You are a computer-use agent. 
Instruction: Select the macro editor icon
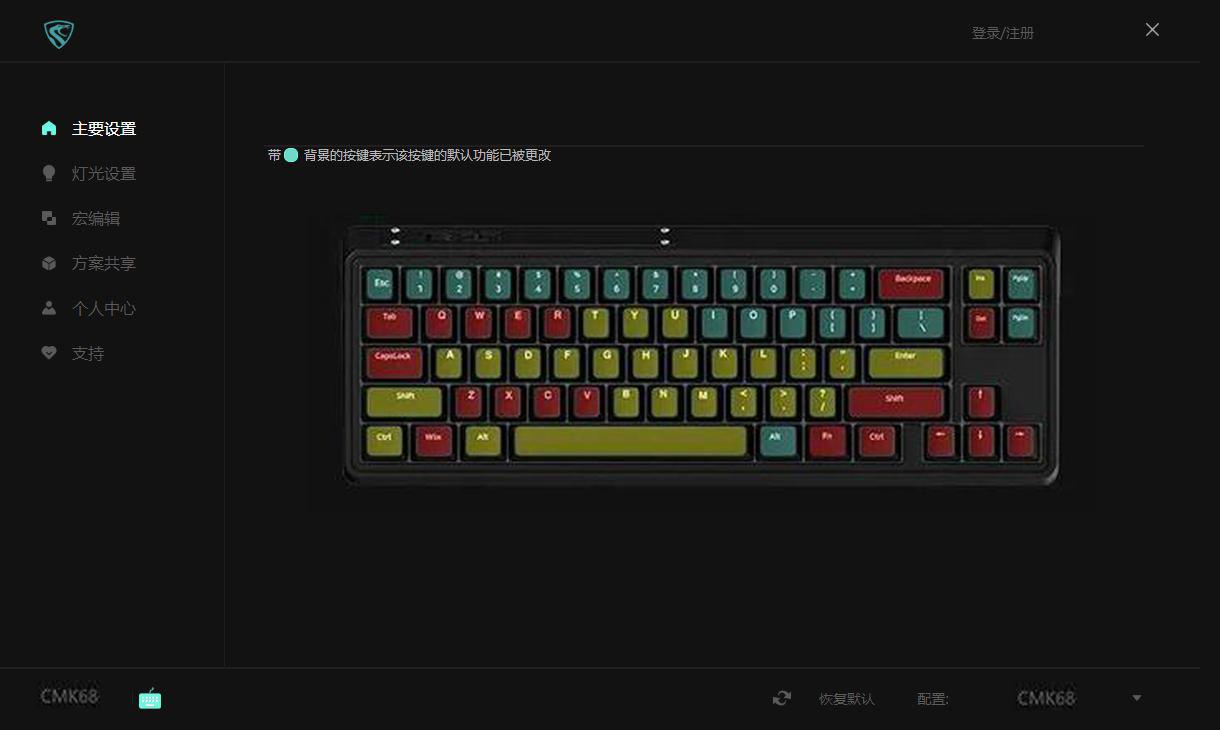[x=49, y=218]
